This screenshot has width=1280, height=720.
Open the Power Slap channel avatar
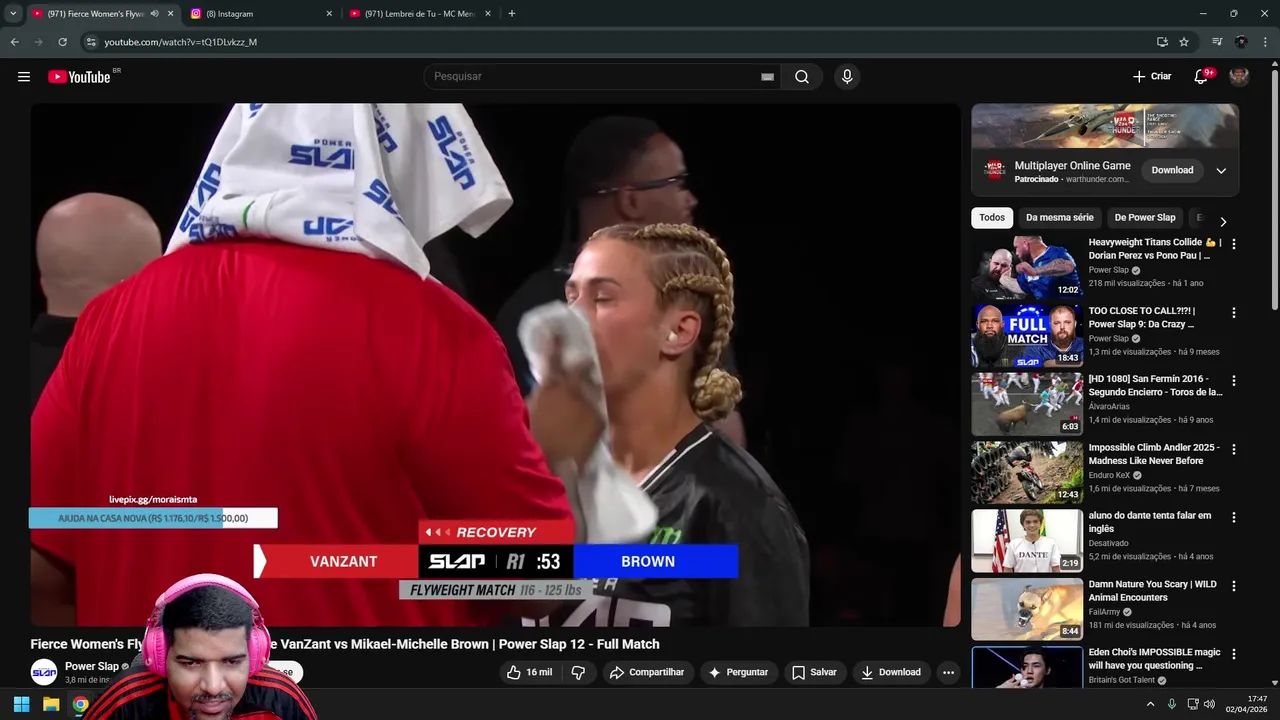coord(44,673)
